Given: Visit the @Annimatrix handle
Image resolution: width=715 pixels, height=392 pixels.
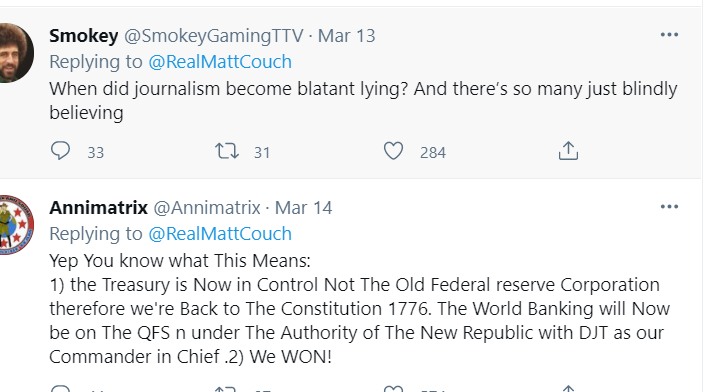Looking at the screenshot, I should pyautogui.click(x=207, y=207).
